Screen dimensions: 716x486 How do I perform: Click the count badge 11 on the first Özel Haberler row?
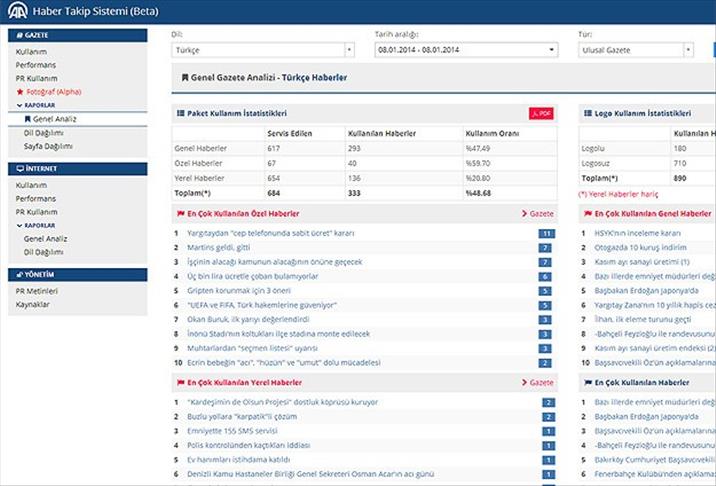point(545,233)
